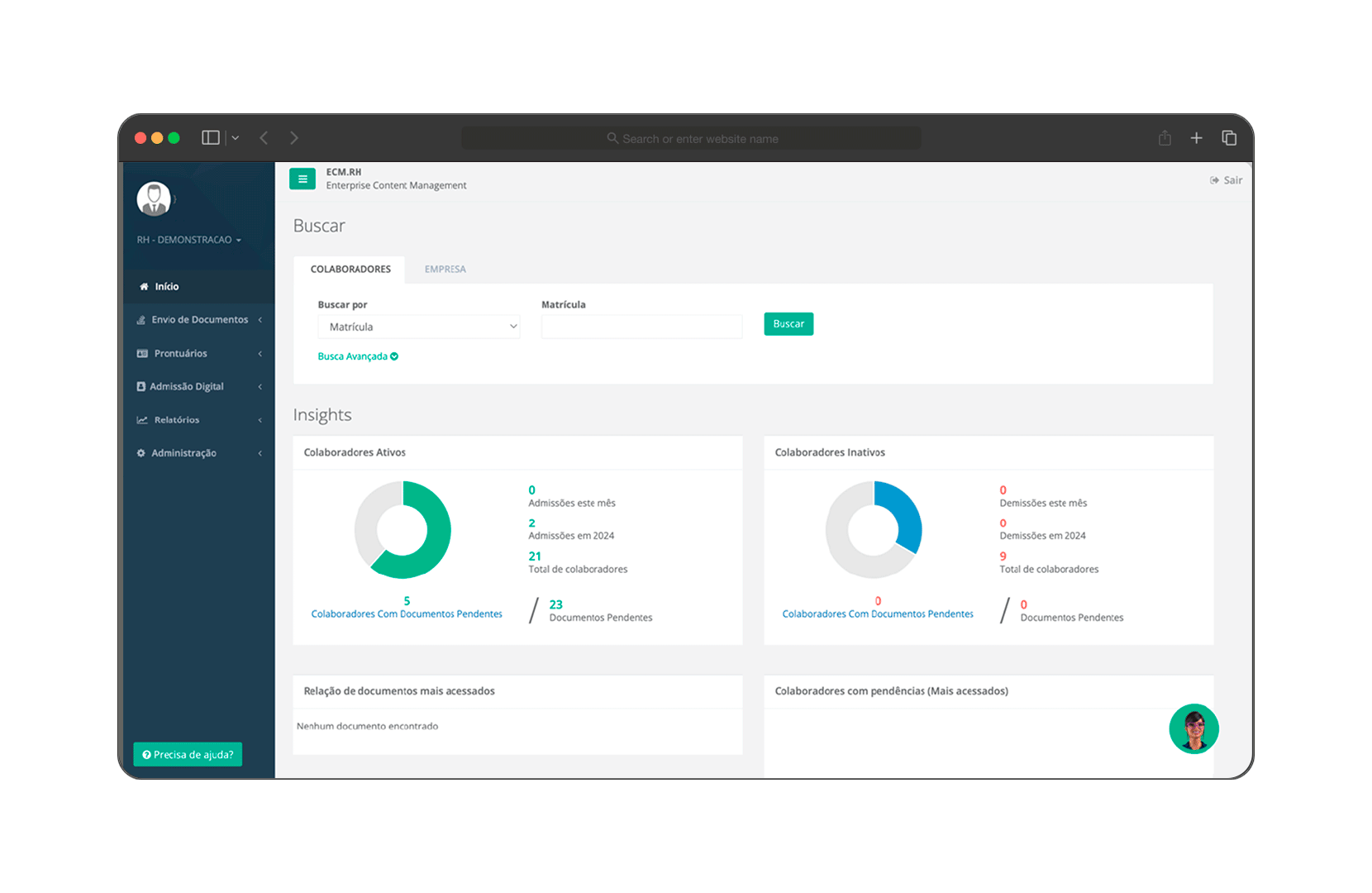Open the Buscar por Matrícula dropdown
The width and height of the screenshot is (1372, 893).
click(418, 327)
